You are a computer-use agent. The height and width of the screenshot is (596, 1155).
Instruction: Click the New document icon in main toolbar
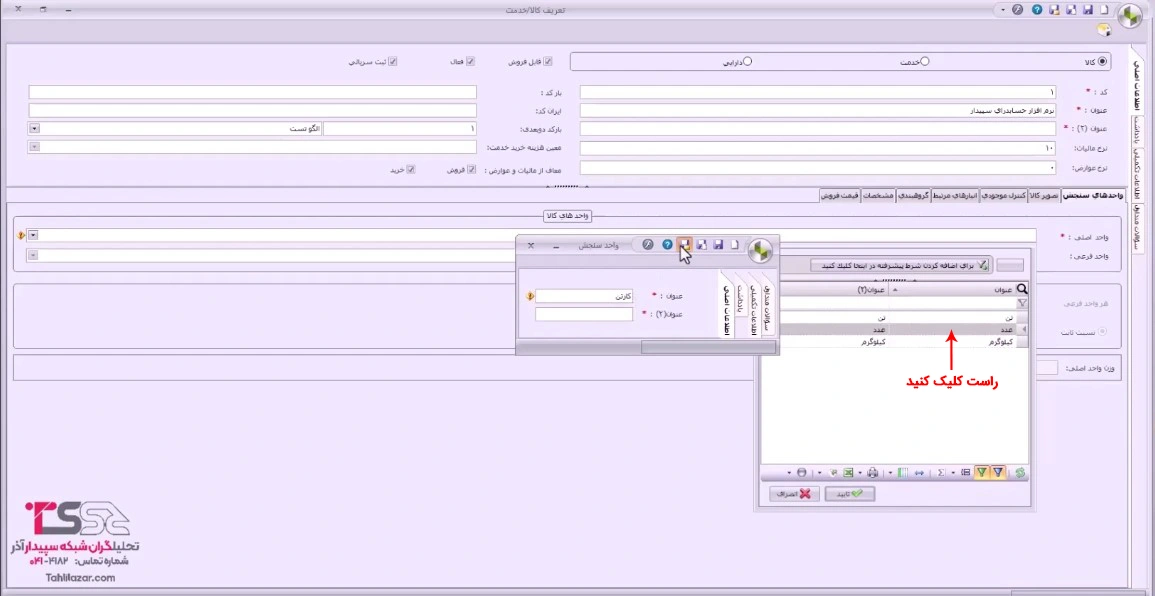tap(1103, 10)
